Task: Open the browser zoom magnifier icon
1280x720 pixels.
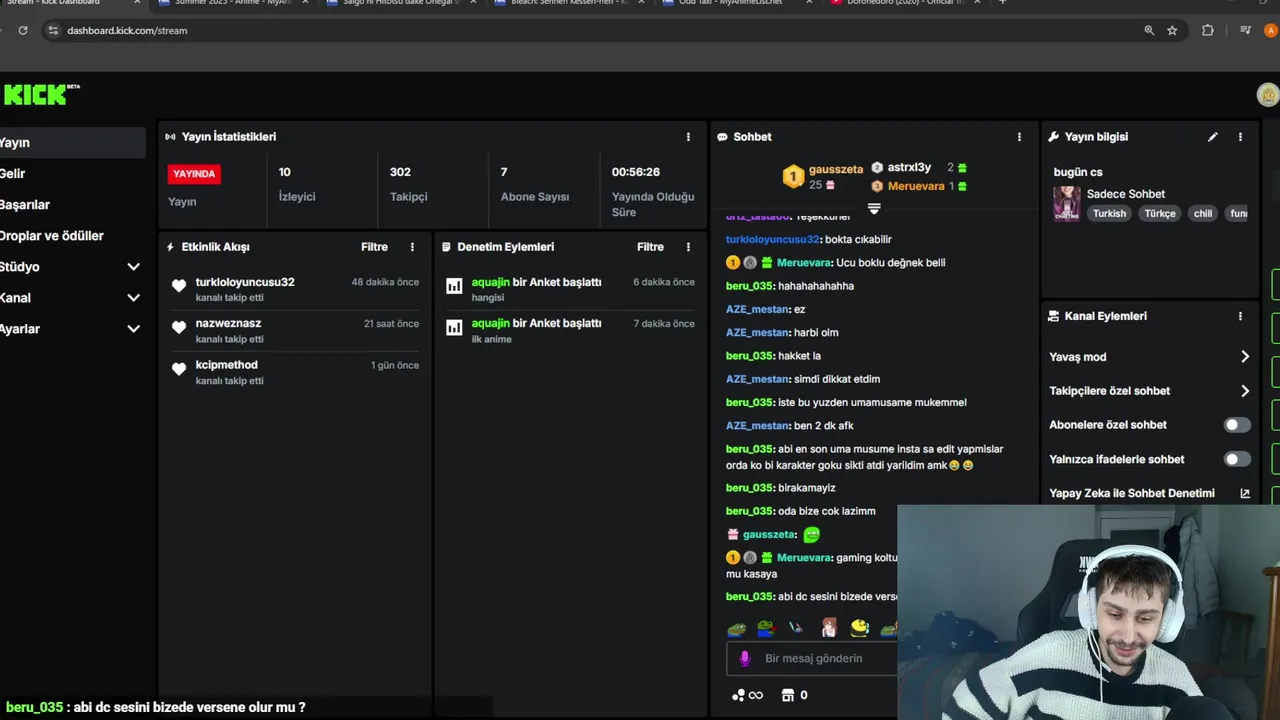Action: (1149, 30)
